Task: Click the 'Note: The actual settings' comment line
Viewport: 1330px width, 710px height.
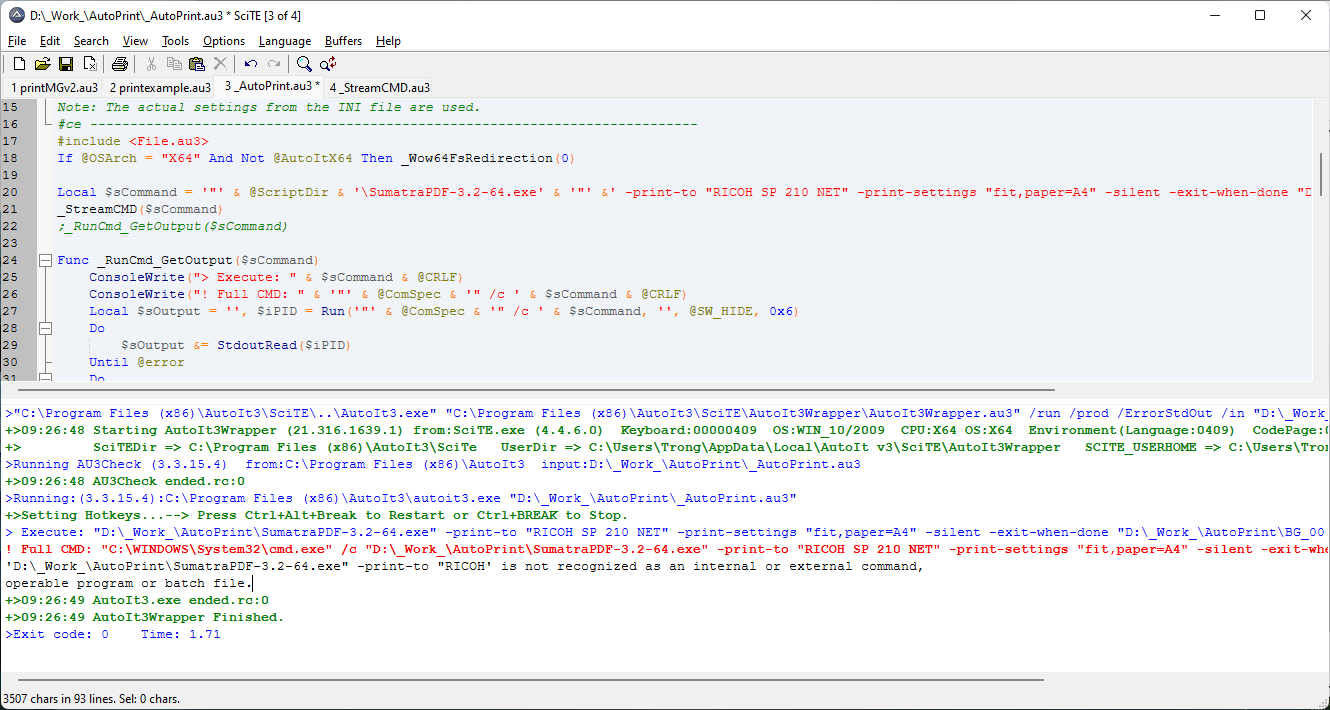Action: click(269, 107)
